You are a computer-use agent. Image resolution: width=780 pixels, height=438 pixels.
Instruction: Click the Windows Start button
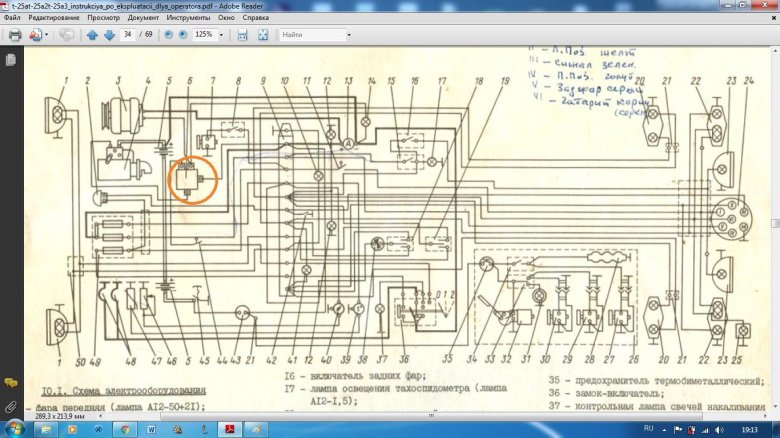click(16, 428)
